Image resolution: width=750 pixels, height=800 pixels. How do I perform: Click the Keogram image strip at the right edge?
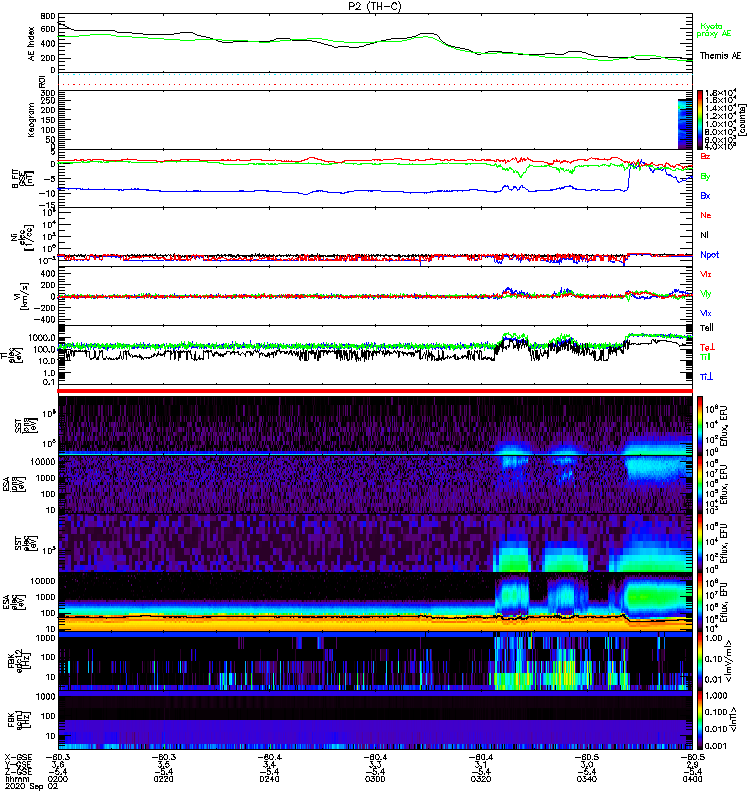coord(685,123)
